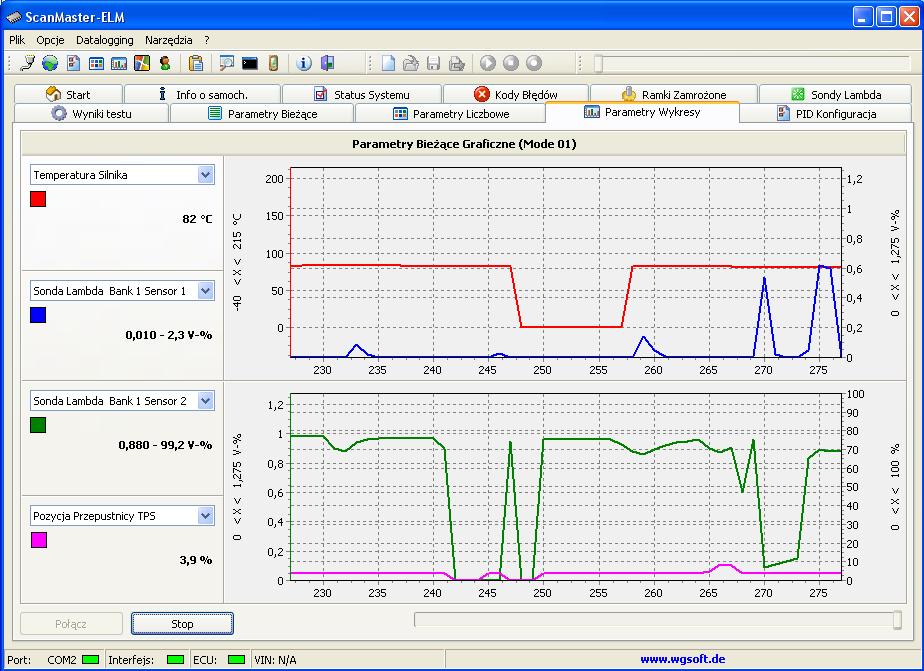Expand the Pozycja Przepustnicy TPS dropdown
Image resolution: width=924 pixels, height=671 pixels.
click(205, 516)
